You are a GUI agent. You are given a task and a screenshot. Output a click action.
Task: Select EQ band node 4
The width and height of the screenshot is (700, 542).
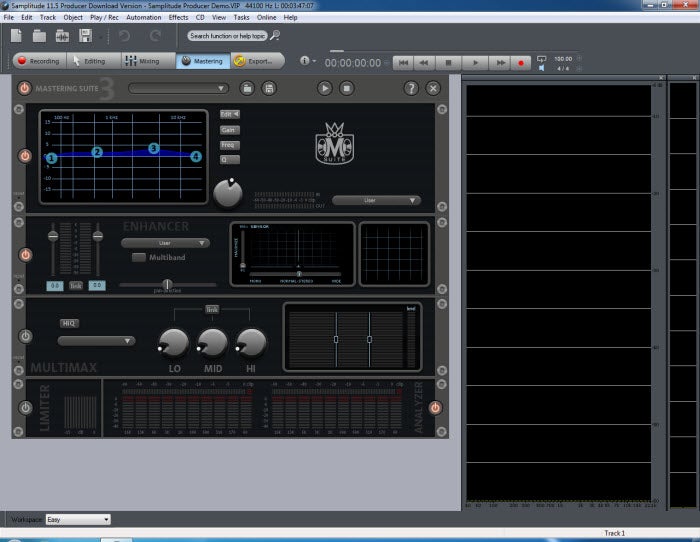(x=196, y=156)
